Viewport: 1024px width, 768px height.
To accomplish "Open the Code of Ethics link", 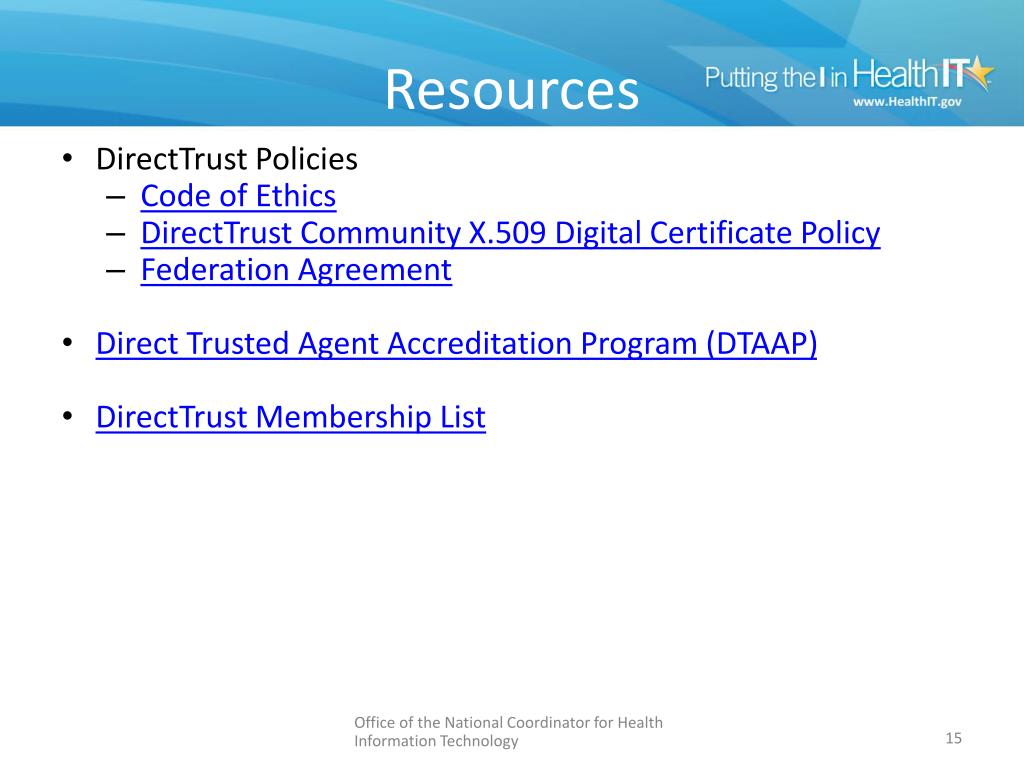I will 238,196.
